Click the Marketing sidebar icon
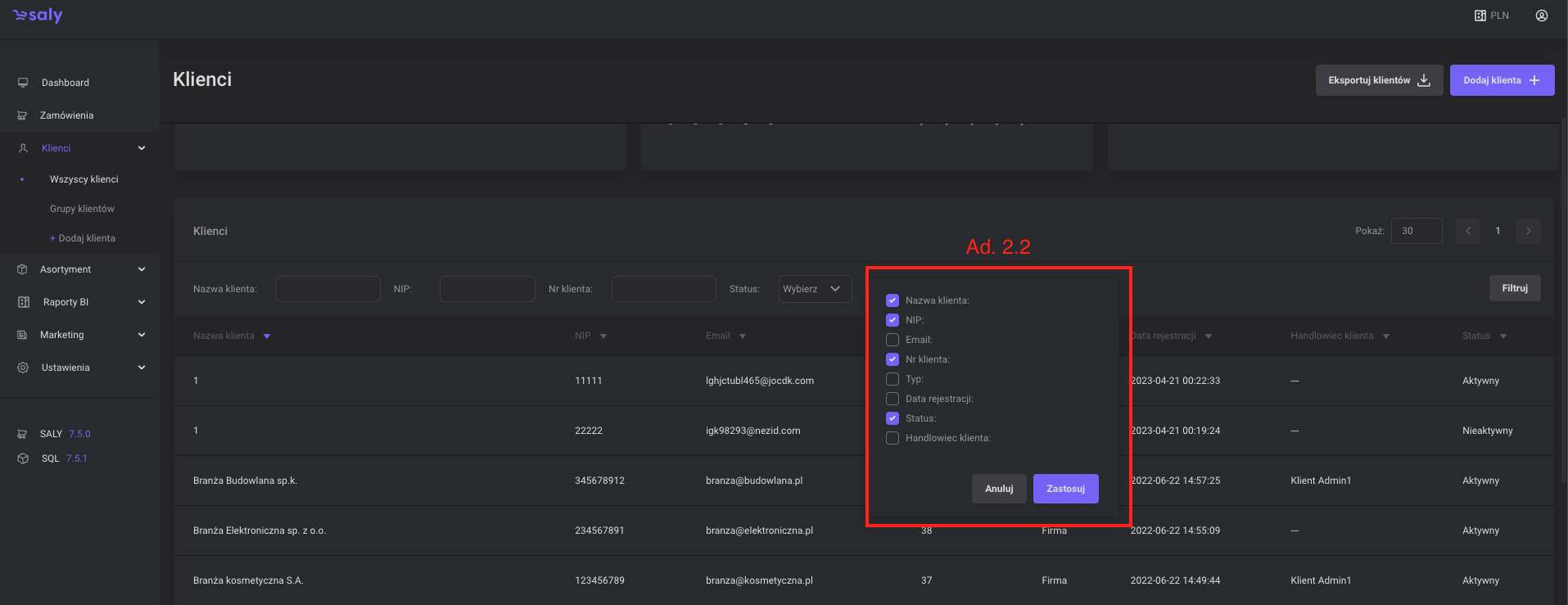 tap(23, 335)
